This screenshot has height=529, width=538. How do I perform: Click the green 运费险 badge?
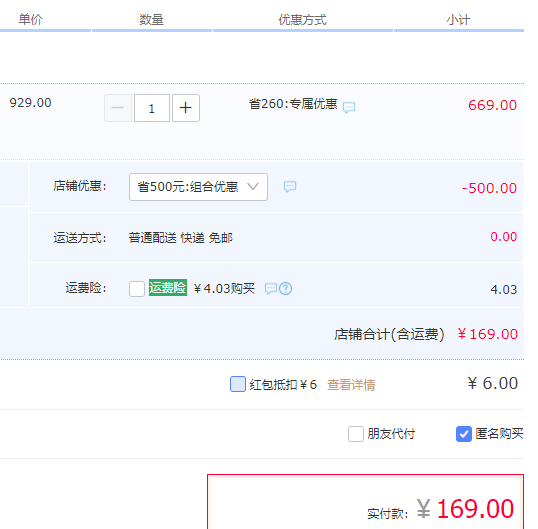[168, 287]
